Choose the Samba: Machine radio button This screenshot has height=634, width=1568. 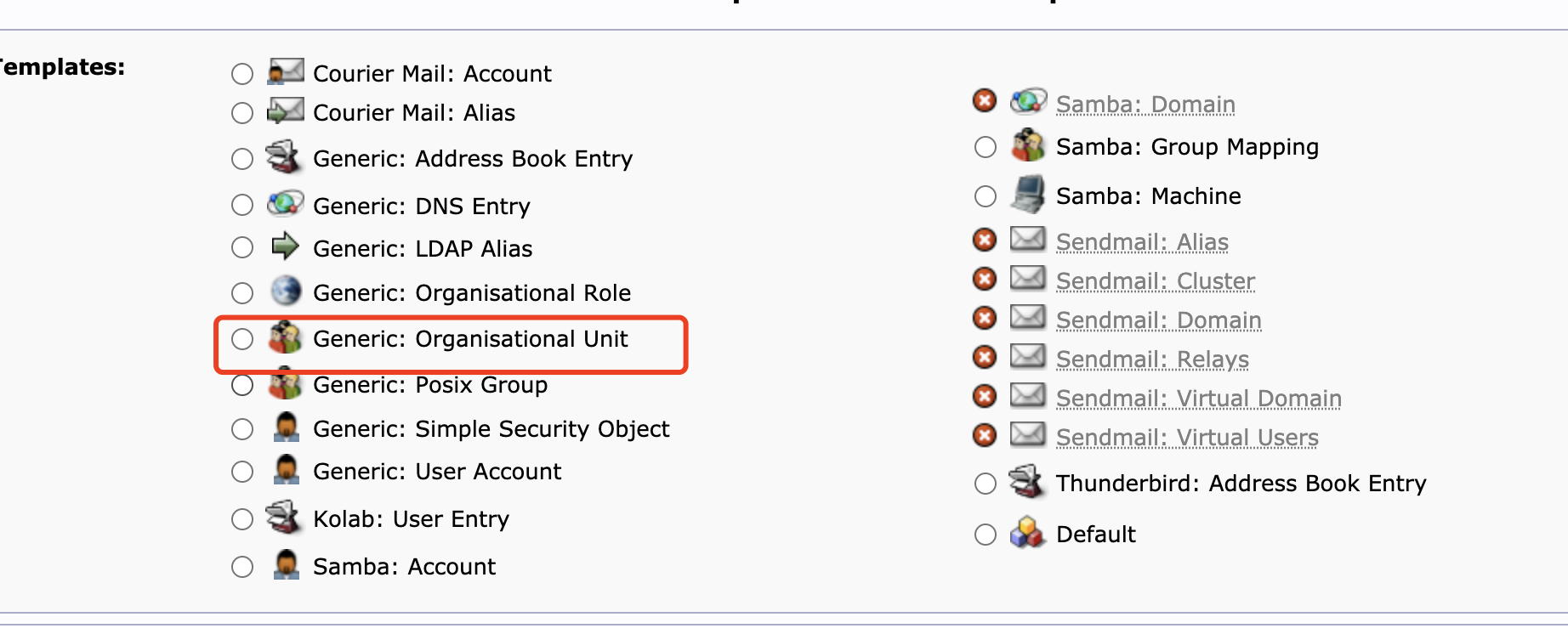point(986,196)
